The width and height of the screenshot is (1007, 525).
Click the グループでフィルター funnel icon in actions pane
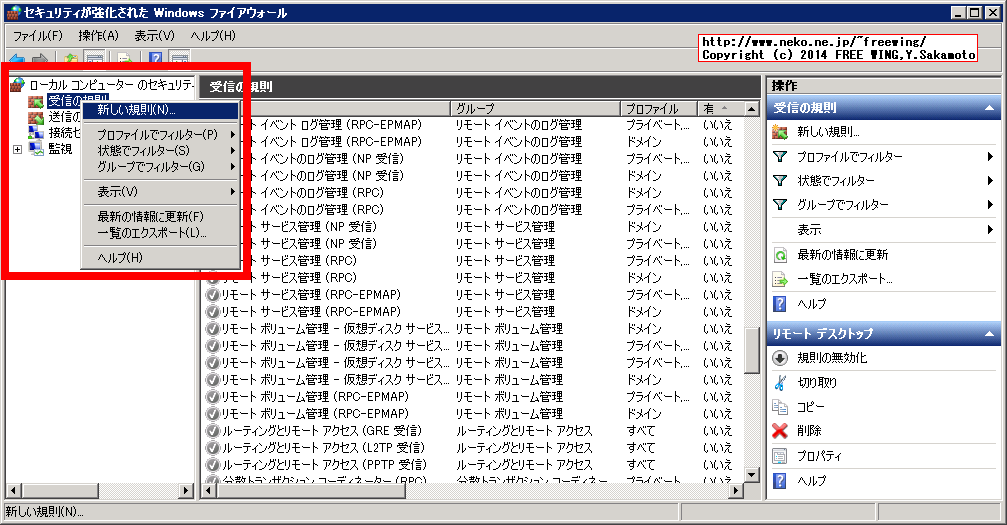(780, 204)
